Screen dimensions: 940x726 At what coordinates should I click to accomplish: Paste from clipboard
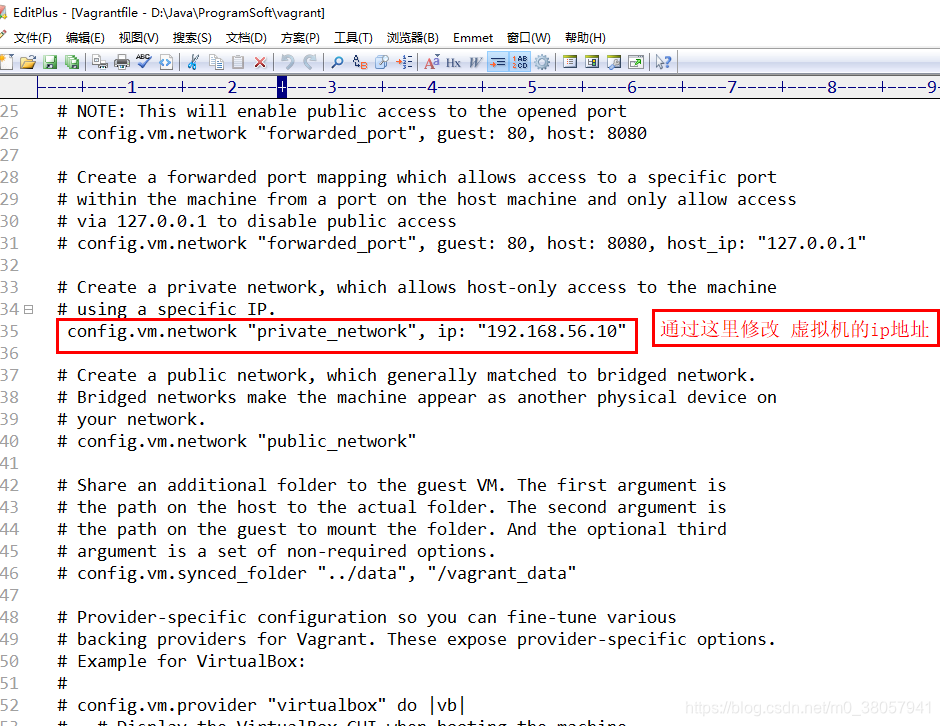click(238, 62)
